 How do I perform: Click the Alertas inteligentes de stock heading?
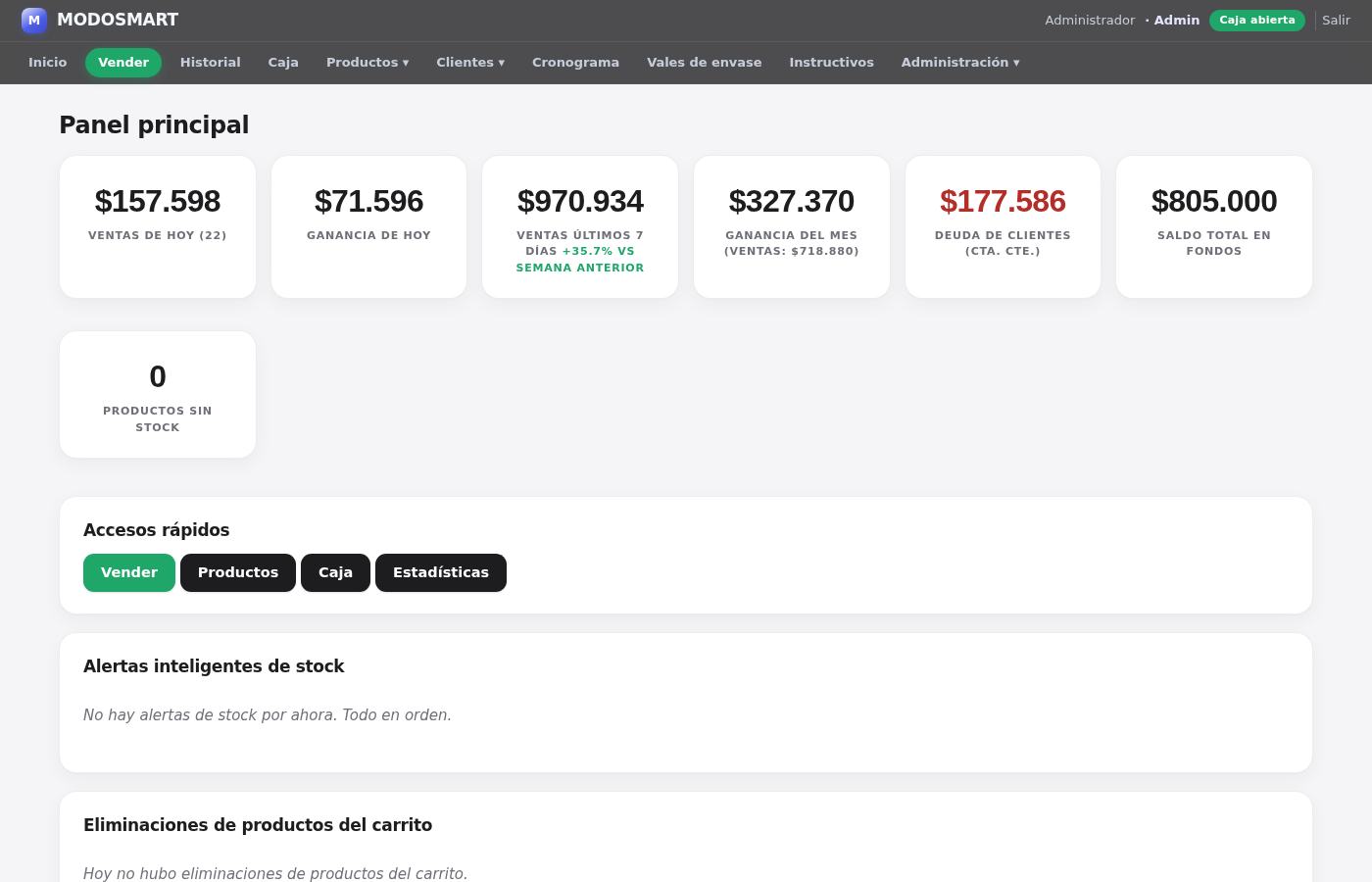click(214, 666)
